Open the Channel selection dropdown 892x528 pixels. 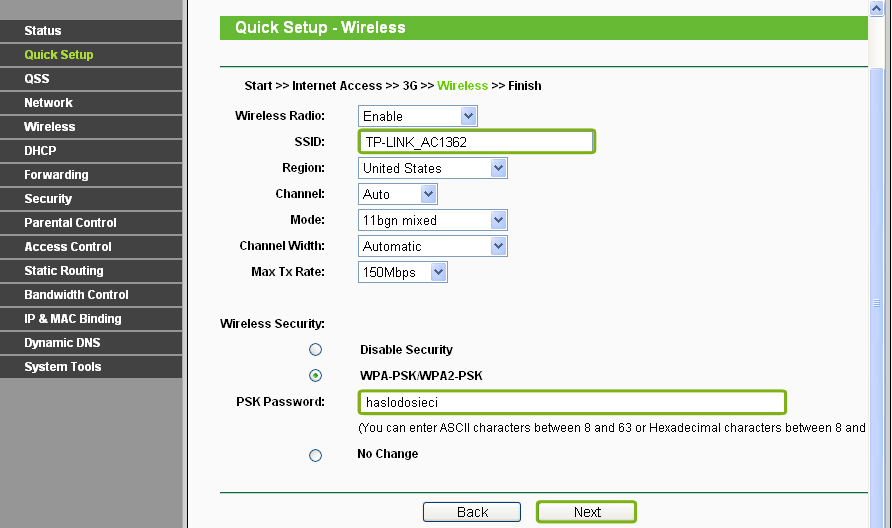(398, 195)
